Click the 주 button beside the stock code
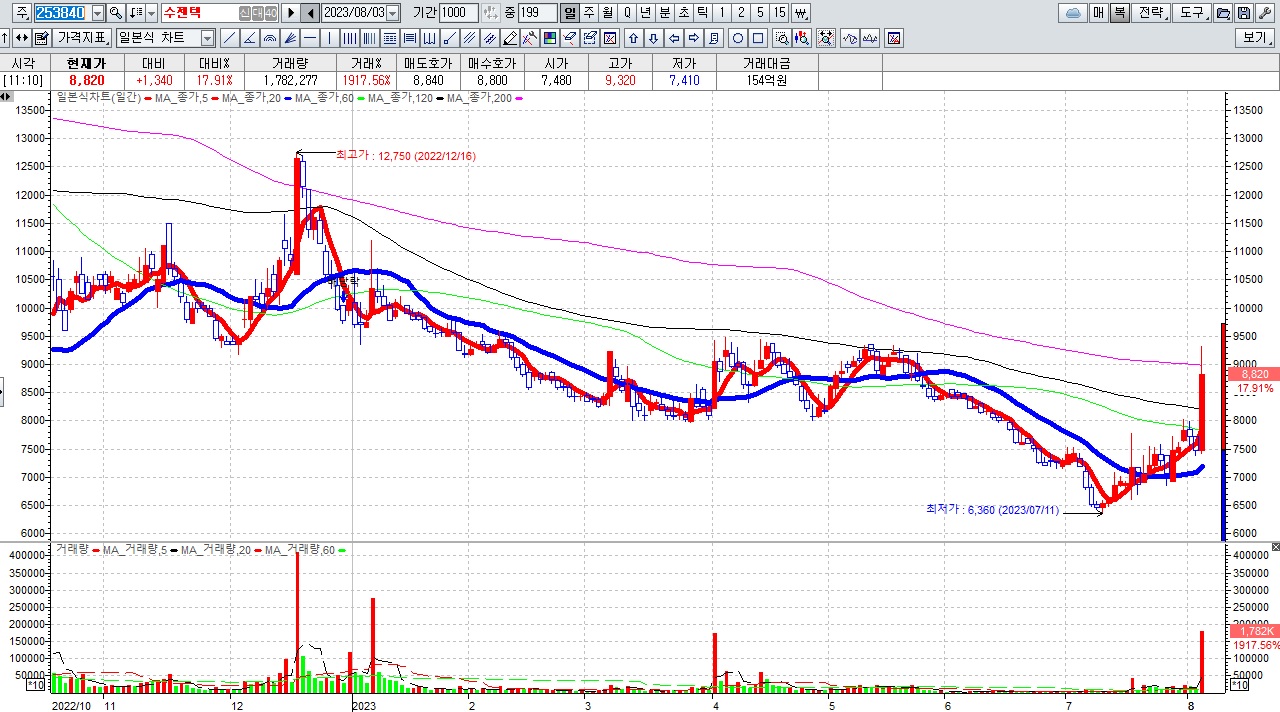 click(22, 13)
